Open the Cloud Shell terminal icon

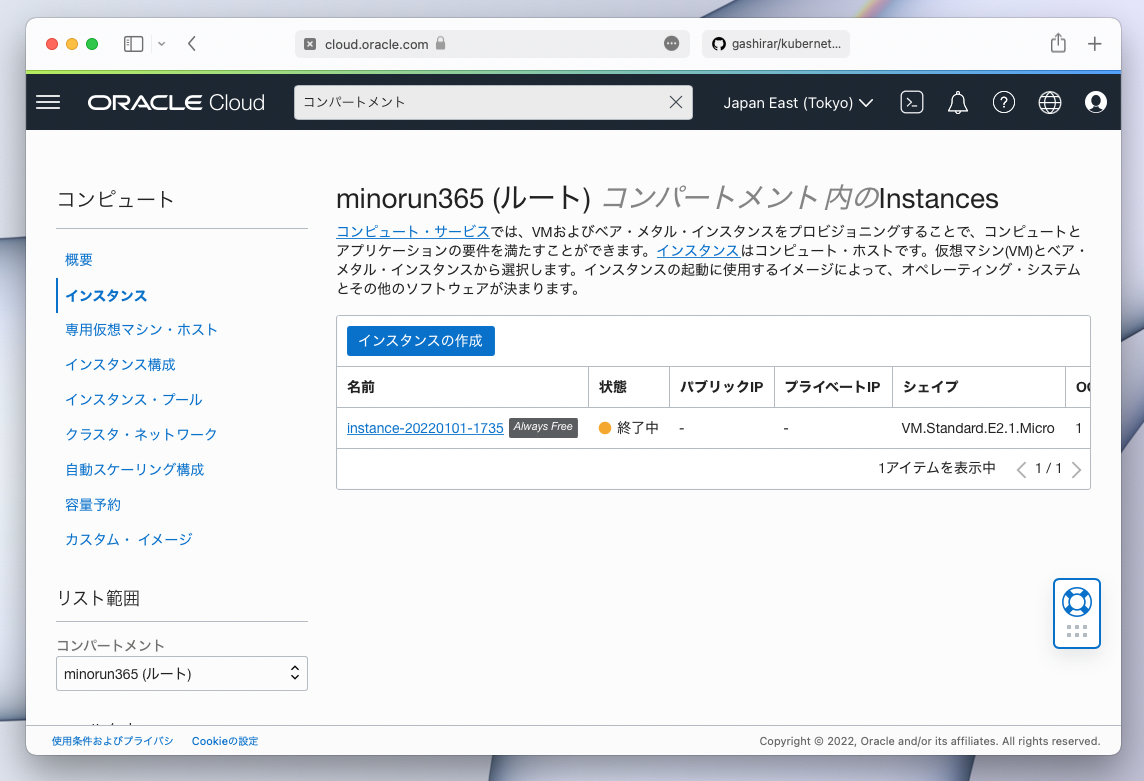point(911,102)
